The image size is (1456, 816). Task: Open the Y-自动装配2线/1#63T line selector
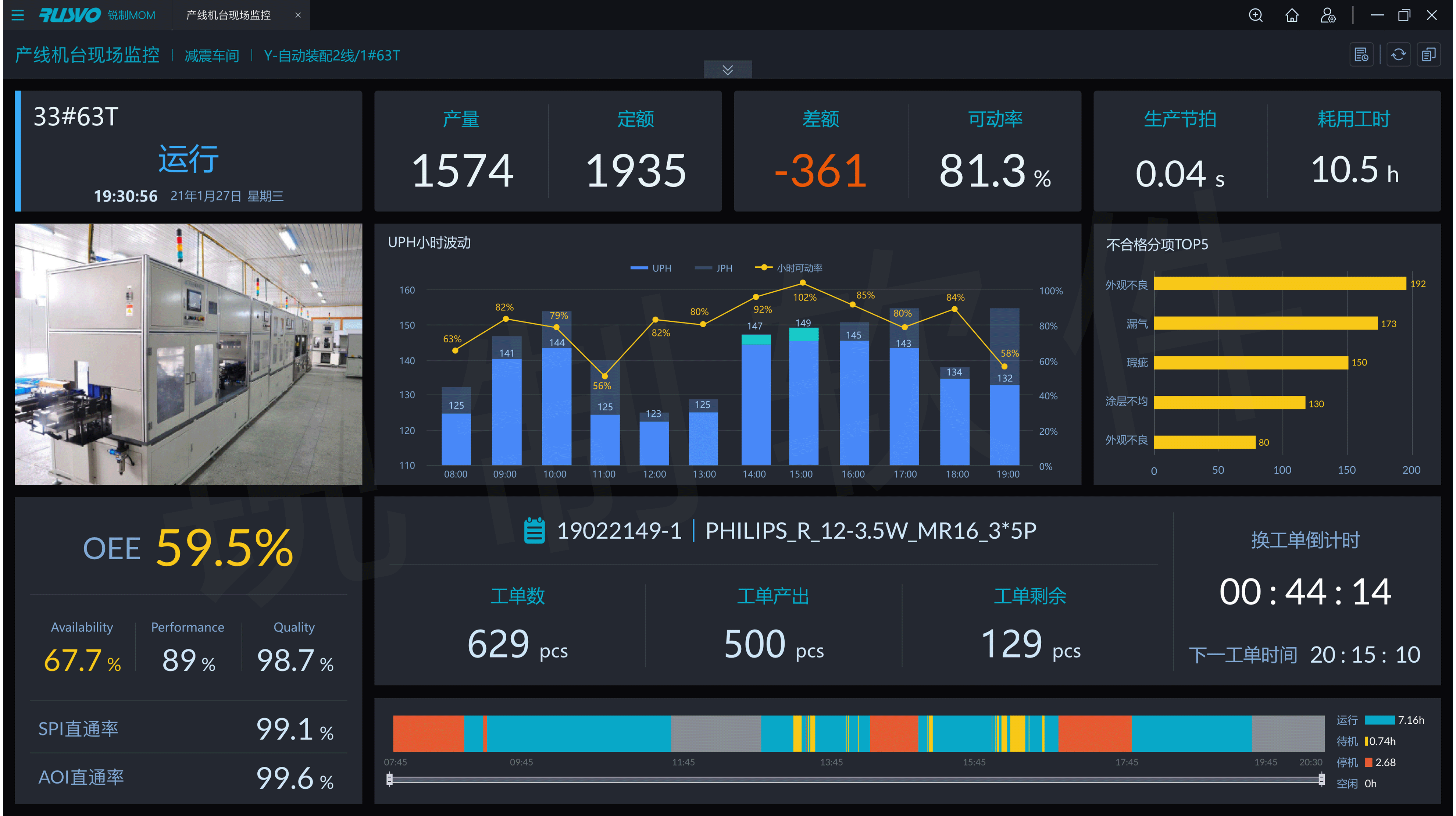click(332, 56)
